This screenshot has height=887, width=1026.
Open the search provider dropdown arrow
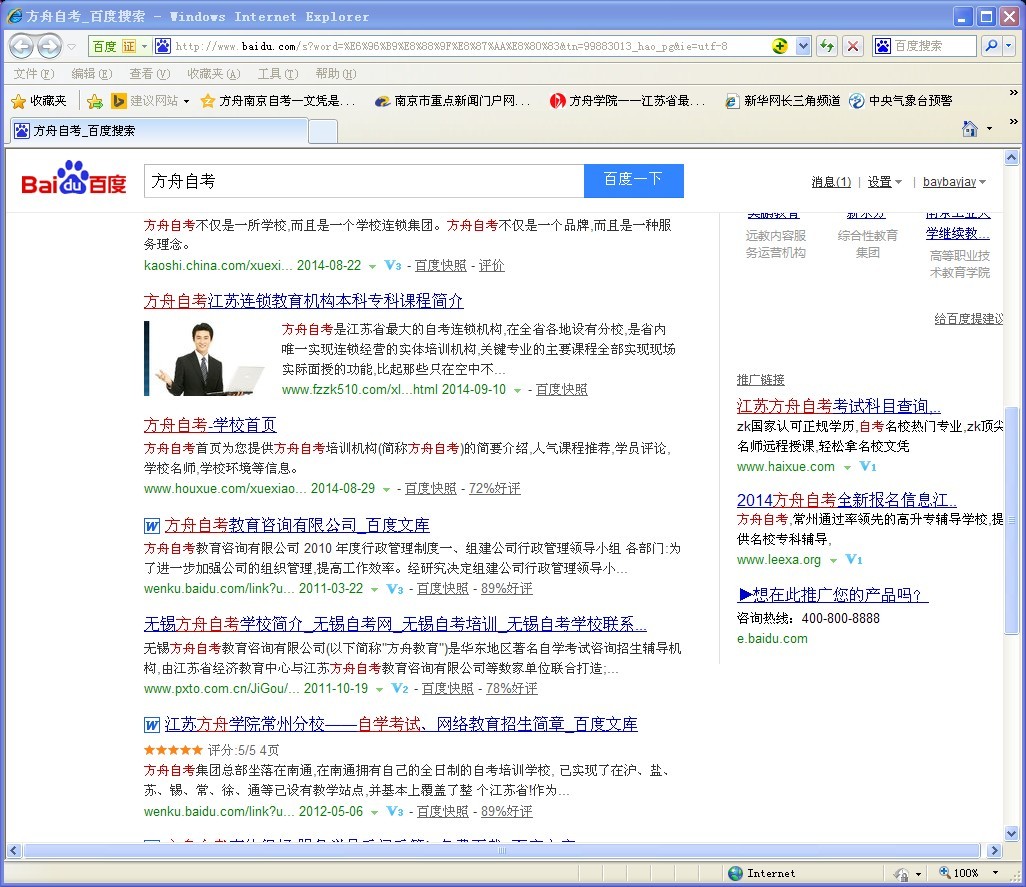coord(1009,46)
